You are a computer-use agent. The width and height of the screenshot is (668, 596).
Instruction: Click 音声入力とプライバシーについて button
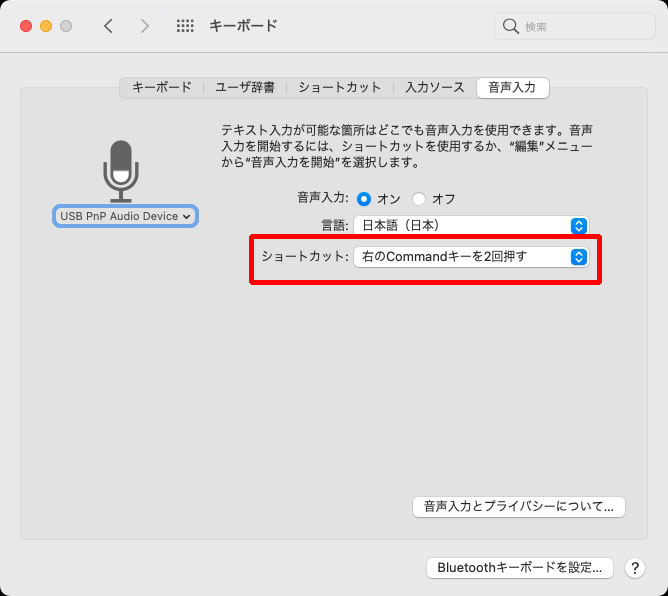coord(518,507)
